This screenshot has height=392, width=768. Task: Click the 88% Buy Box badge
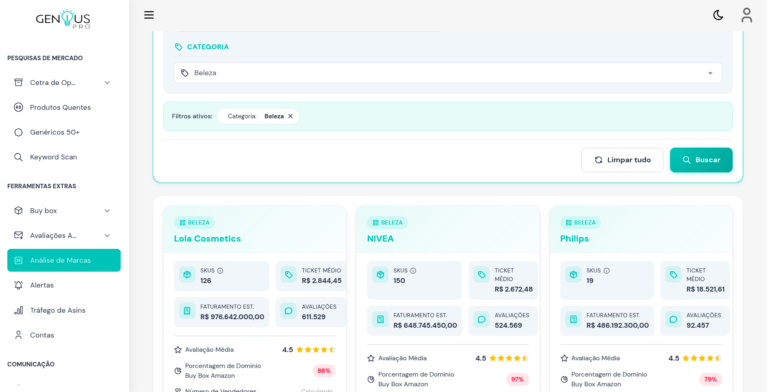click(324, 371)
